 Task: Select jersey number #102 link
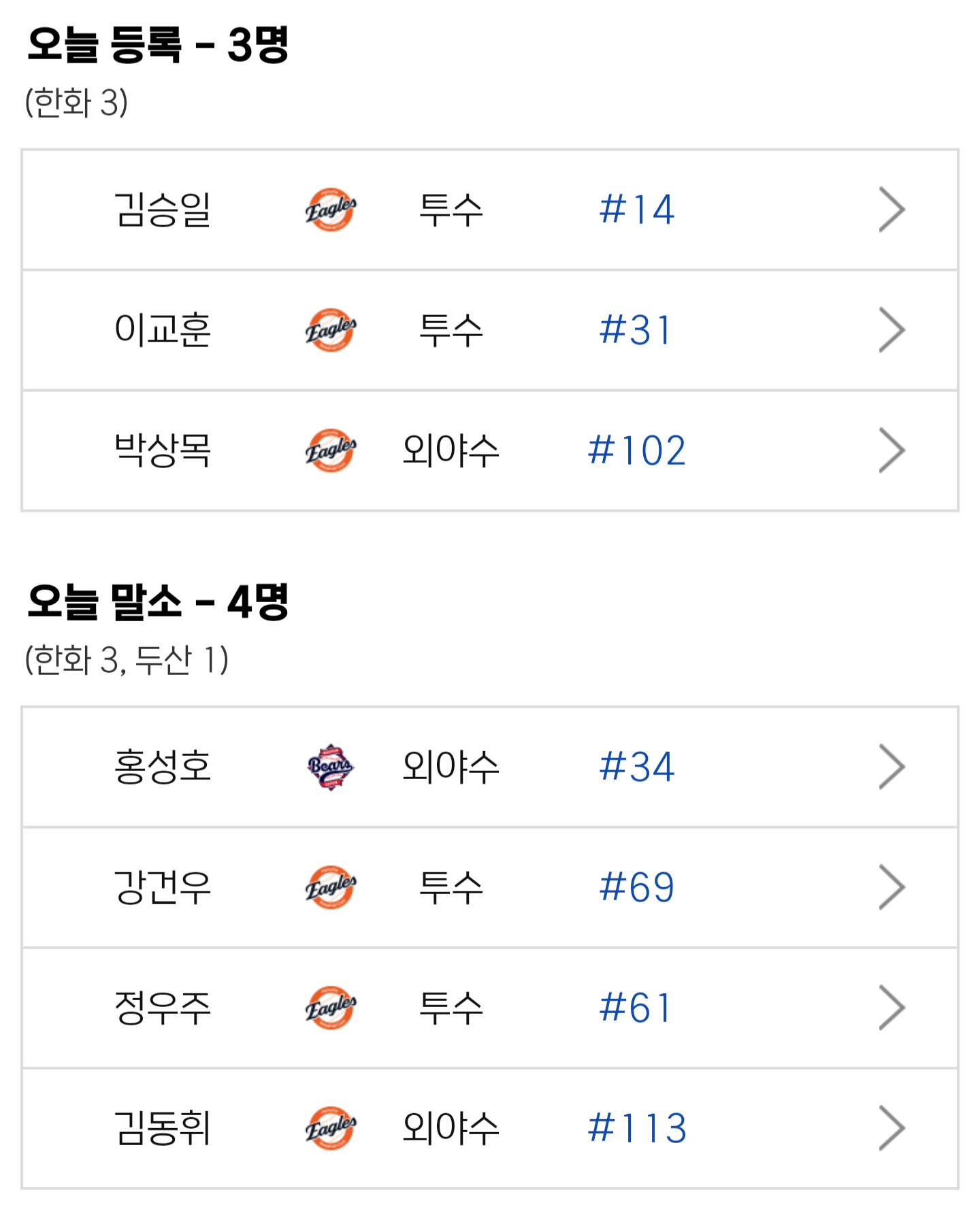coord(636,450)
